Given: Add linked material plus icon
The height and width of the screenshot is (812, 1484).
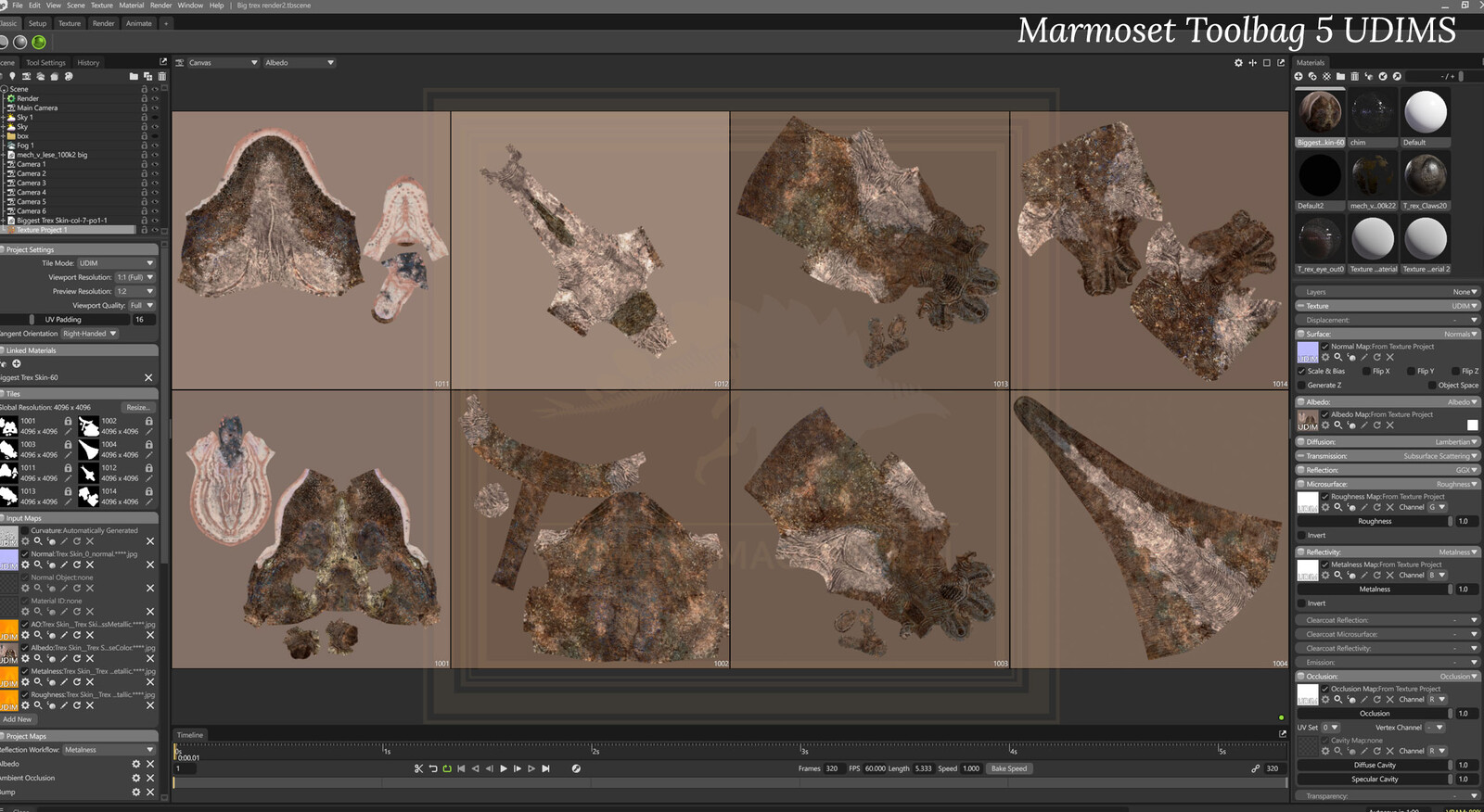Looking at the screenshot, I should (x=16, y=364).
